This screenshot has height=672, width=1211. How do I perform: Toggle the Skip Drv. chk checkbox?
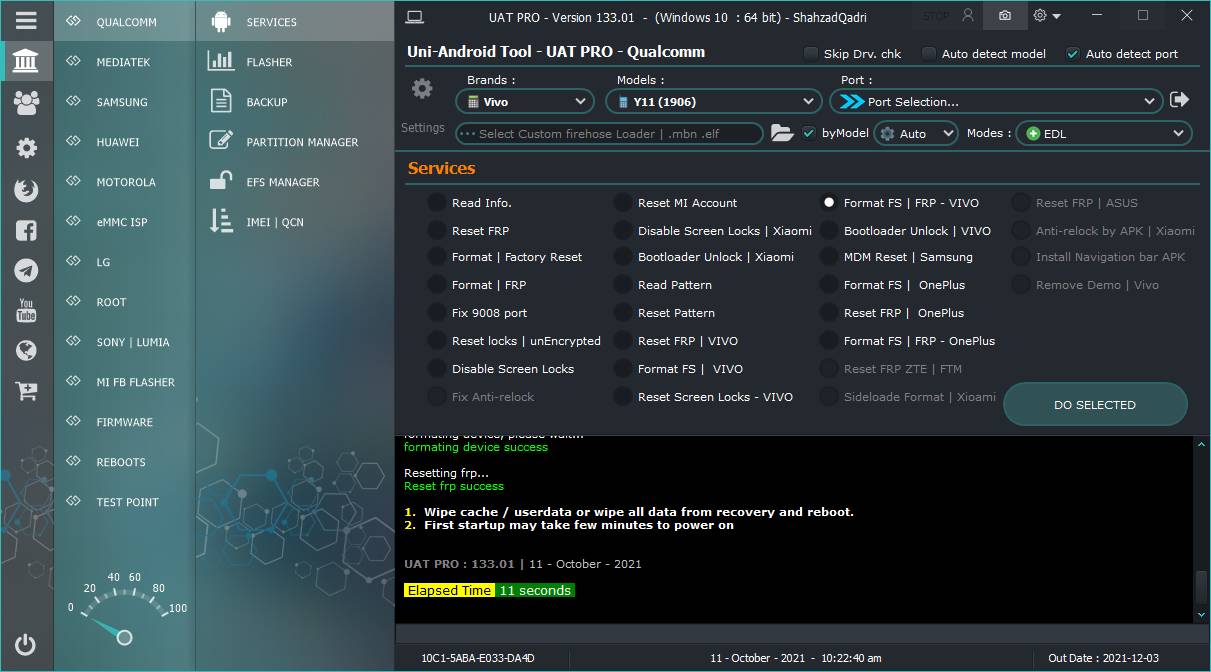pyautogui.click(x=811, y=54)
